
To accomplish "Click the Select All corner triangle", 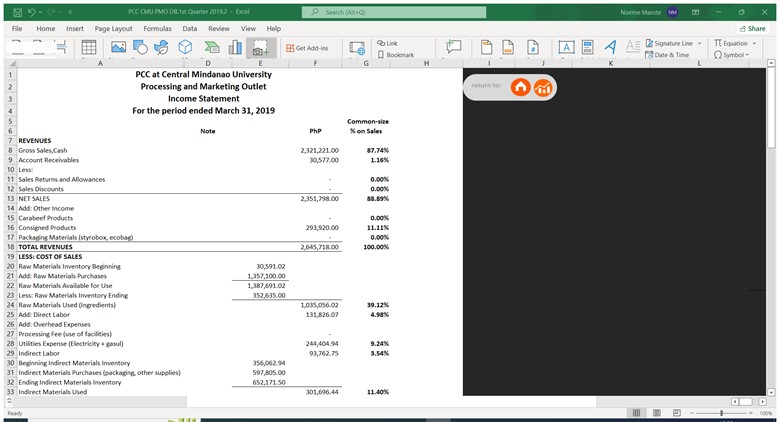I will click(x=11, y=63).
